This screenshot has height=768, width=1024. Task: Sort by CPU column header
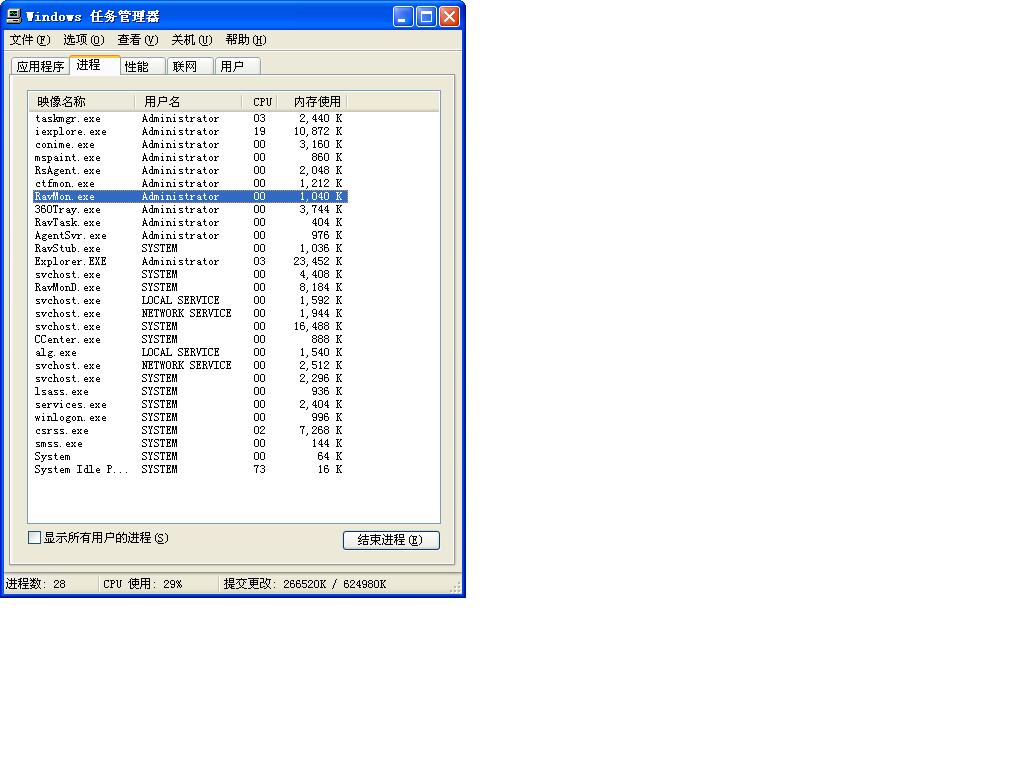[x=260, y=102]
